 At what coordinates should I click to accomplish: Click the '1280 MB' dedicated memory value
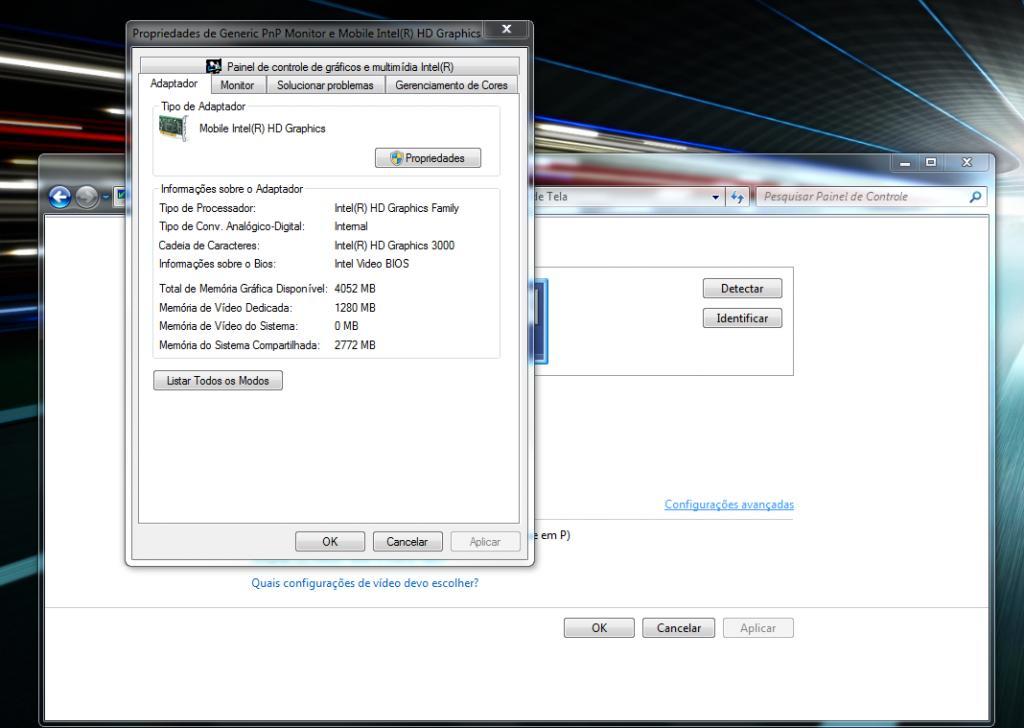[355, 308]
